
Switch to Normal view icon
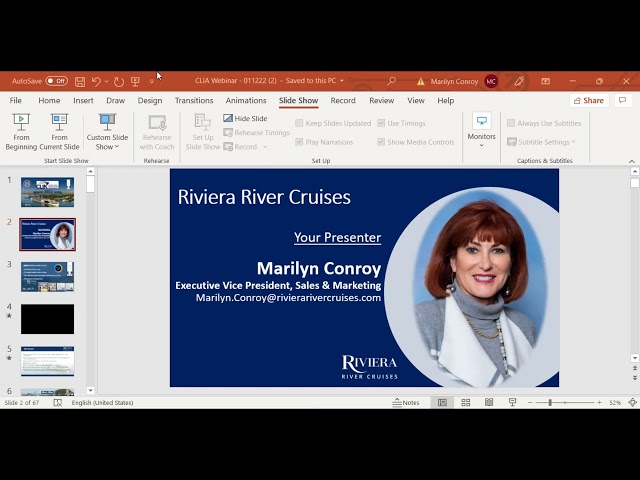442,403
